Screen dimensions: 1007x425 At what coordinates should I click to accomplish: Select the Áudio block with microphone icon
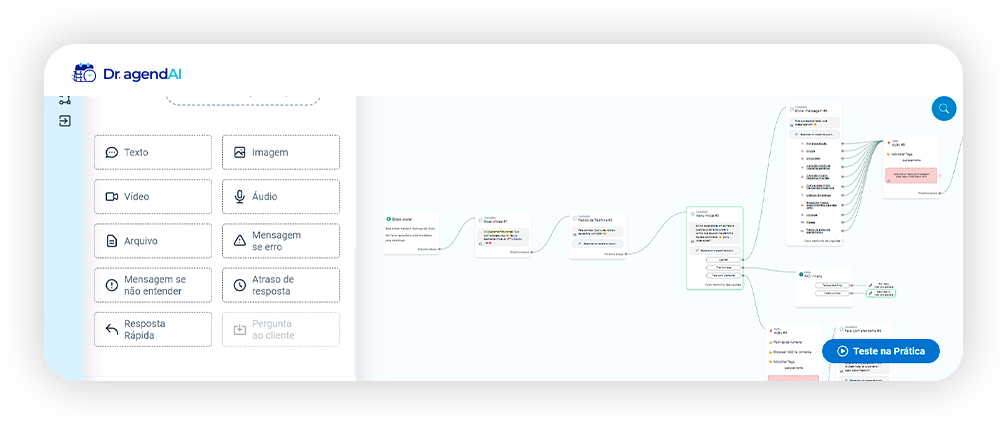coord(280,197)
